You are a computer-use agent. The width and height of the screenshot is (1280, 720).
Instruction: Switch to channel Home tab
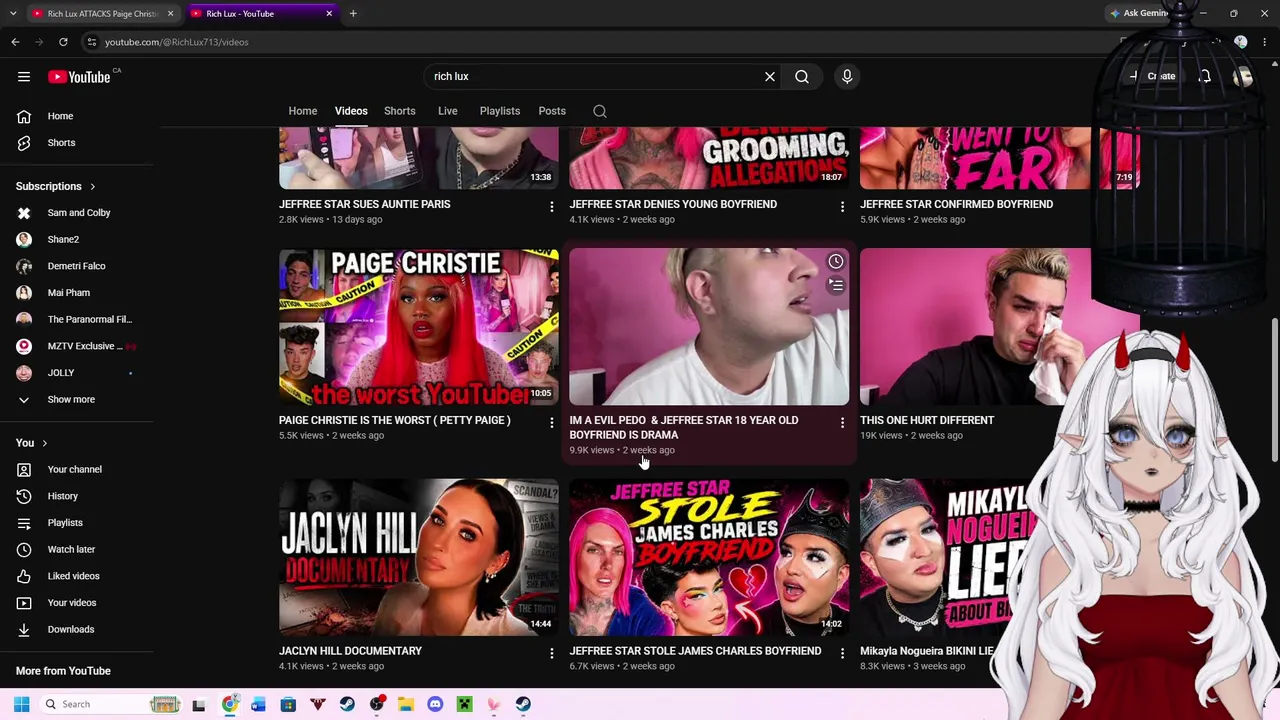303,111
